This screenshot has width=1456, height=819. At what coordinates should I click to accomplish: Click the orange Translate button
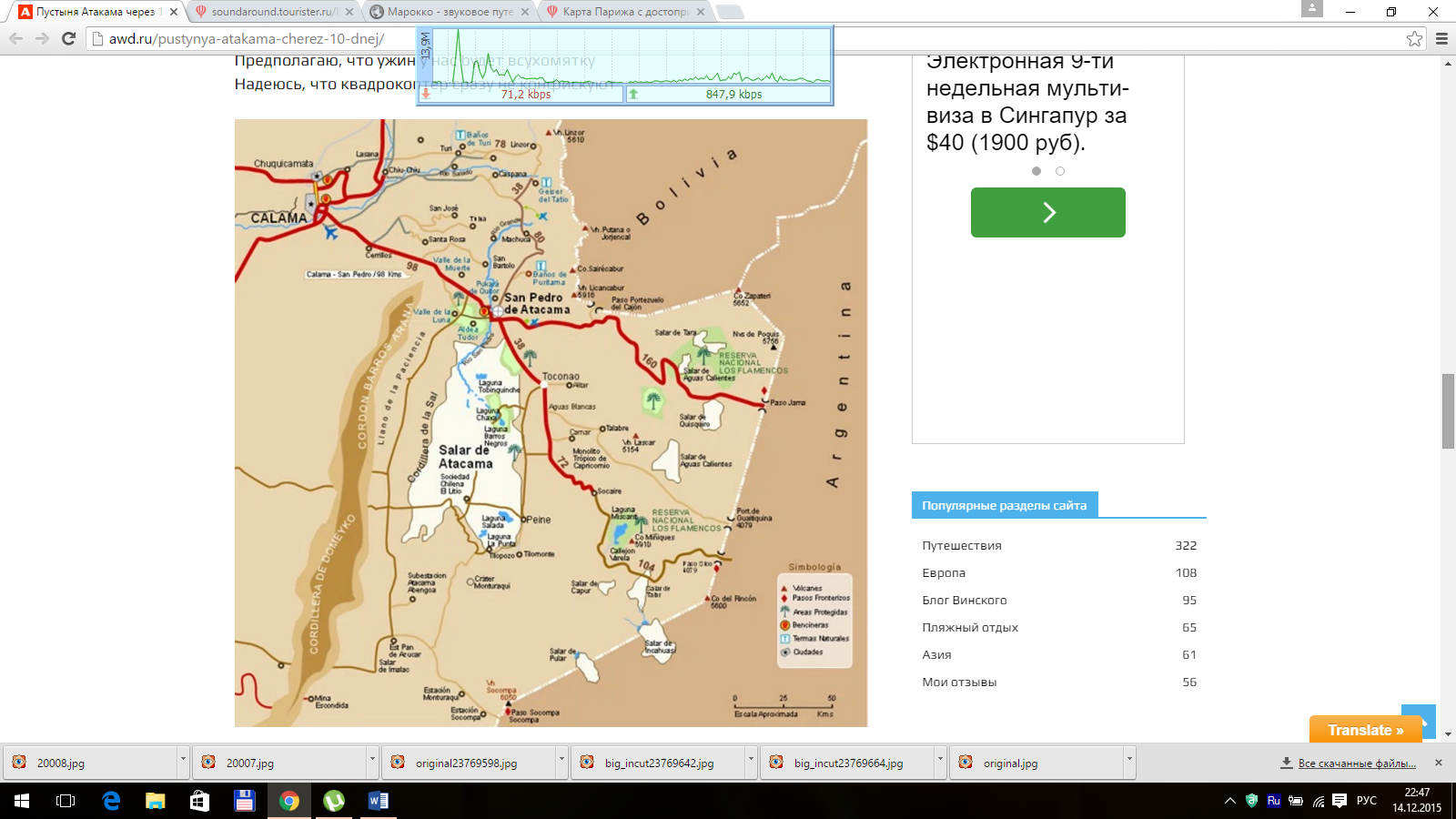click(x=1365, y=730)
